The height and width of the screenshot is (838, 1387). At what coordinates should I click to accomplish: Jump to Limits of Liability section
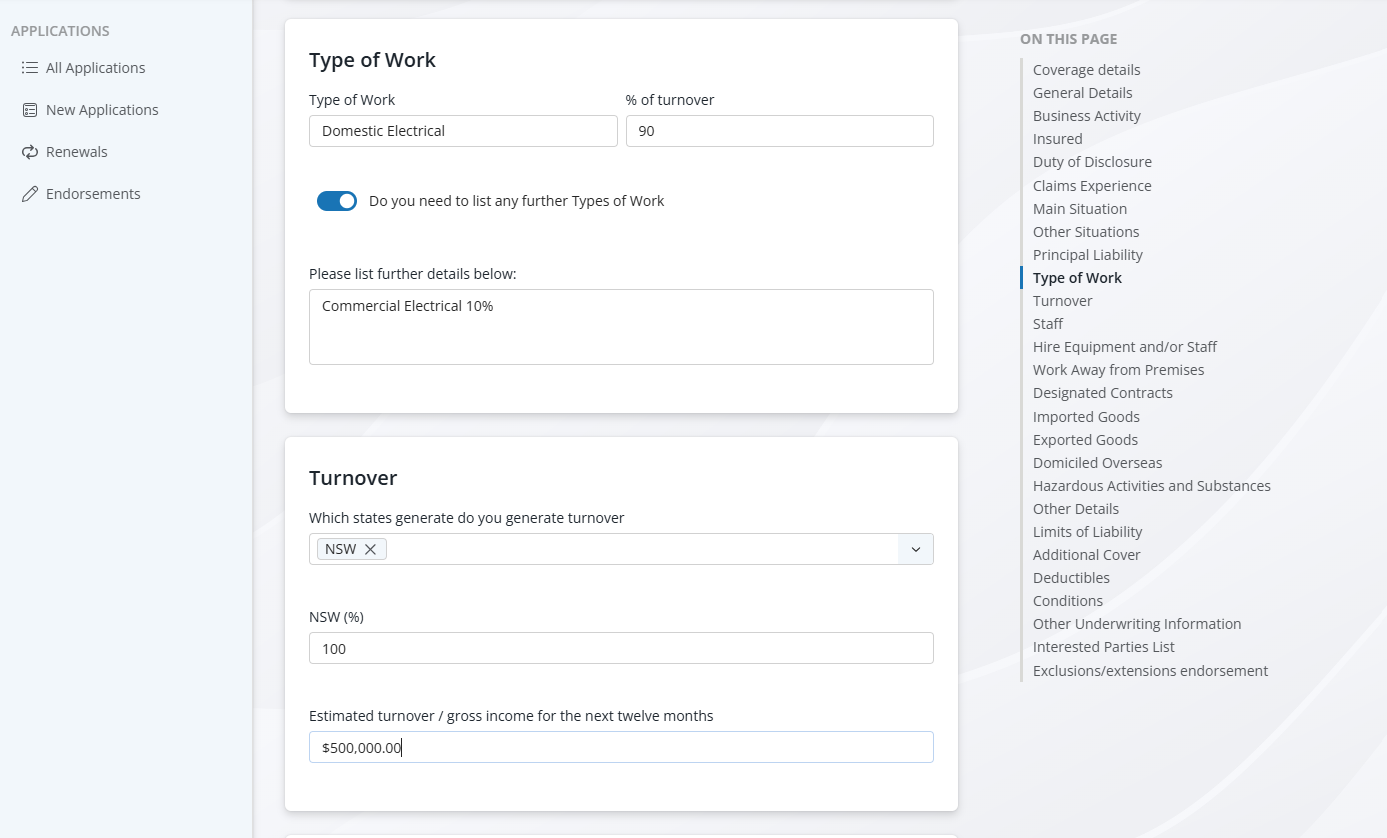point(1087,532)
